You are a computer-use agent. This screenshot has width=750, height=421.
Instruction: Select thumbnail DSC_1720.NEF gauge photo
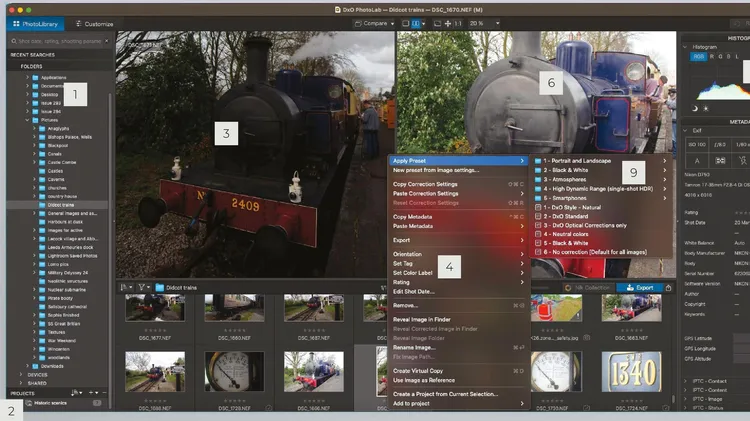[x=234, y=372]
